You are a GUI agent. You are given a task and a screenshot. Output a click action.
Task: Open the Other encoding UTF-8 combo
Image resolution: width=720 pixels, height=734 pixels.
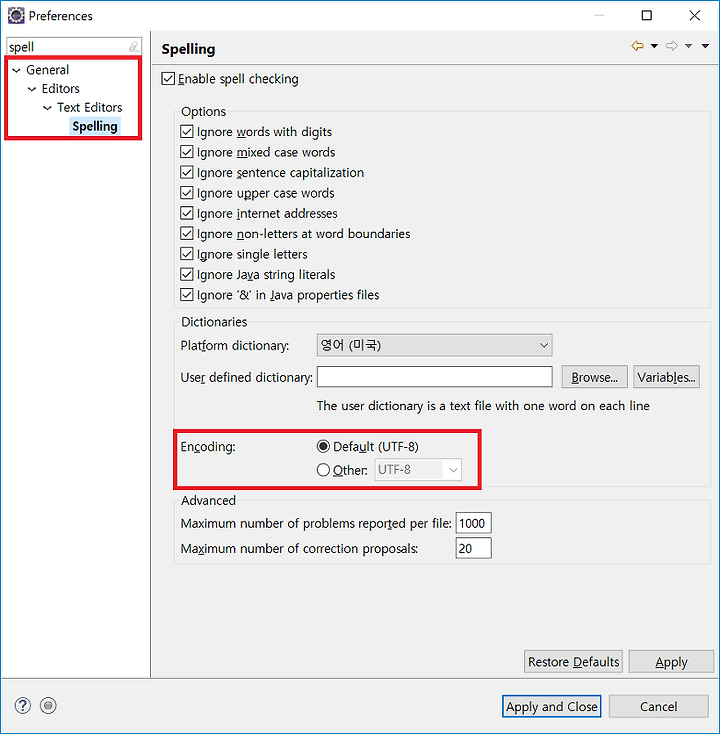pos(418,470)
